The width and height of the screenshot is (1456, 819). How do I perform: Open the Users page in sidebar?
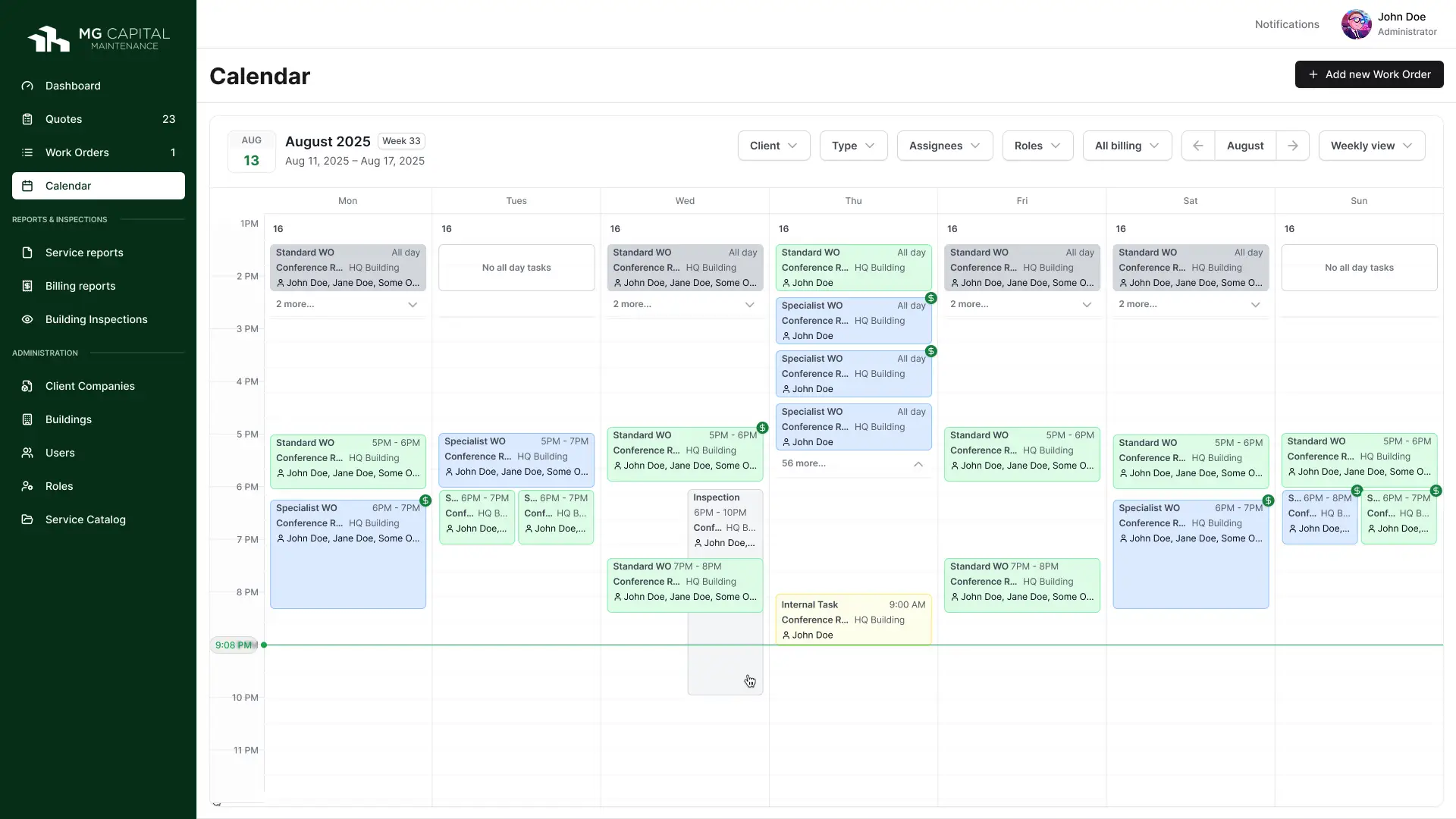tap(60, 453)
